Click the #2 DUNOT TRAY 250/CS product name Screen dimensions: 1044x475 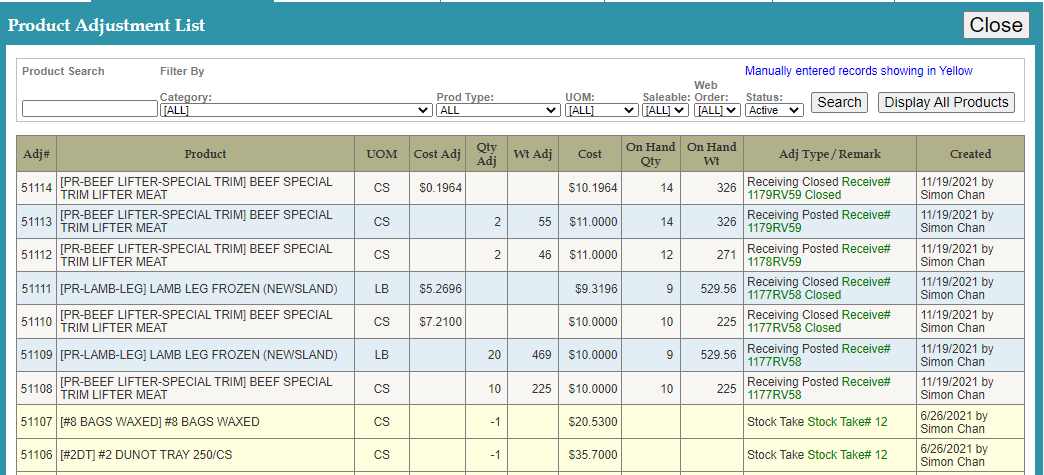[x=146, y=455]
